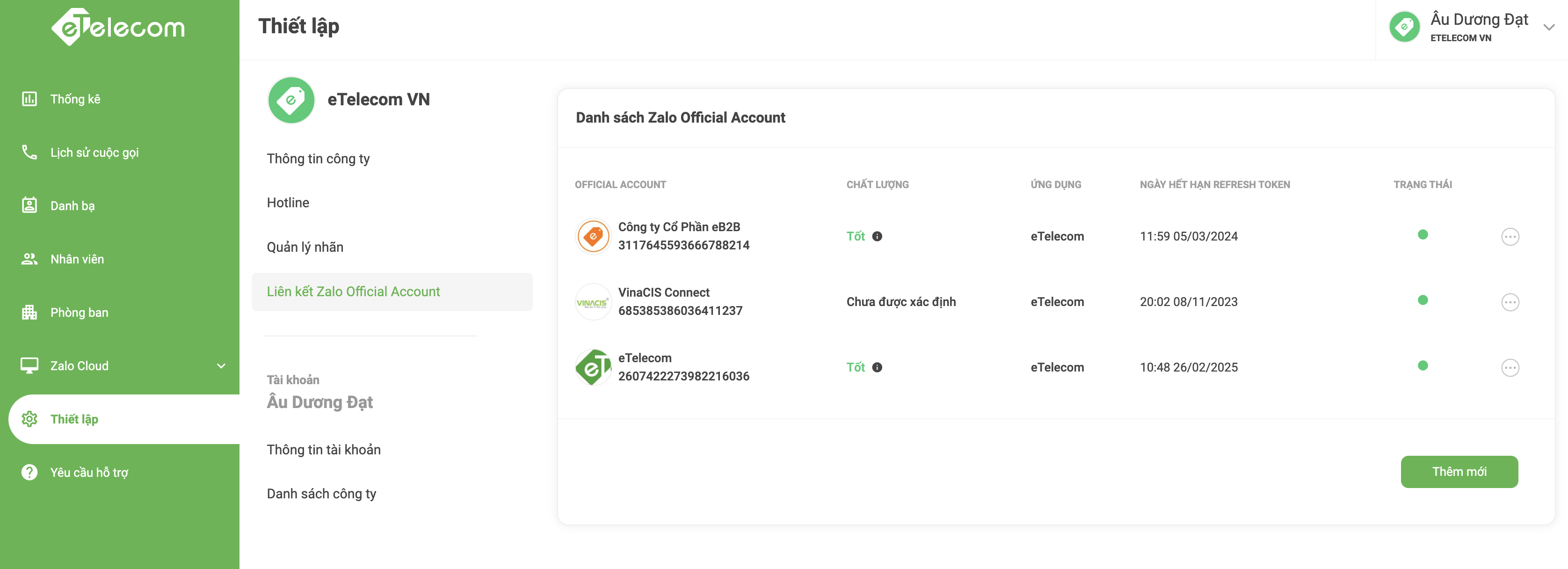Click the VinaCIS Connect account logo
The width and height of the screenshot is (1568, 569).
click(x=593, y=302)
